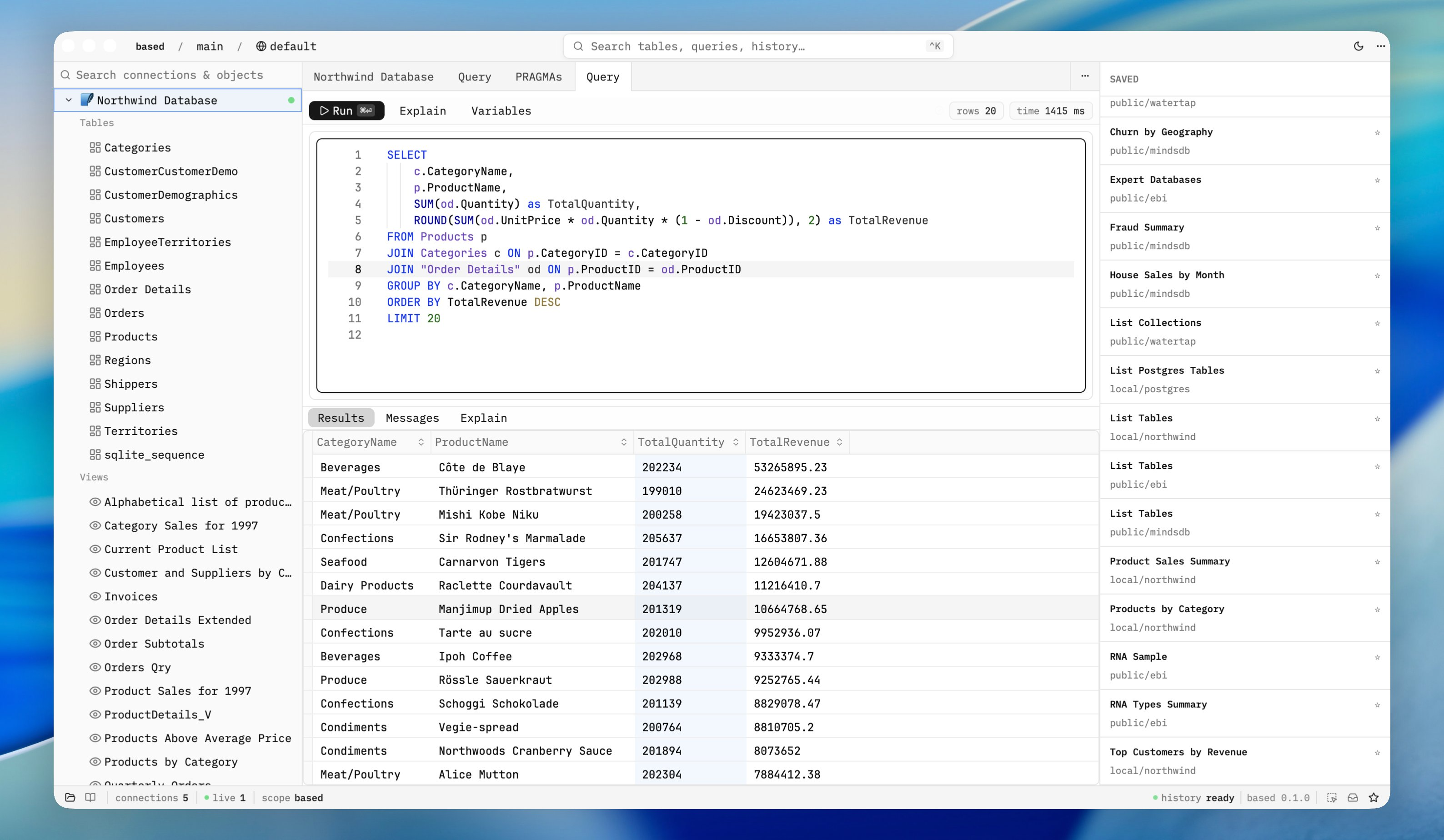Open tab bar overflow three-dot menu
Image resolution: width=1444 pixels, height=840 pixels.
tap(1085, 75)
